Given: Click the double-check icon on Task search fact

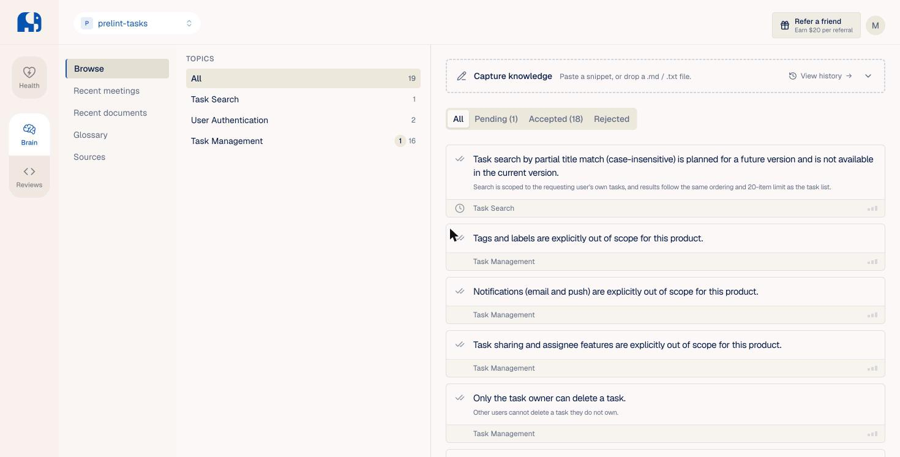Looking at the screenshot, I should 460,159.
